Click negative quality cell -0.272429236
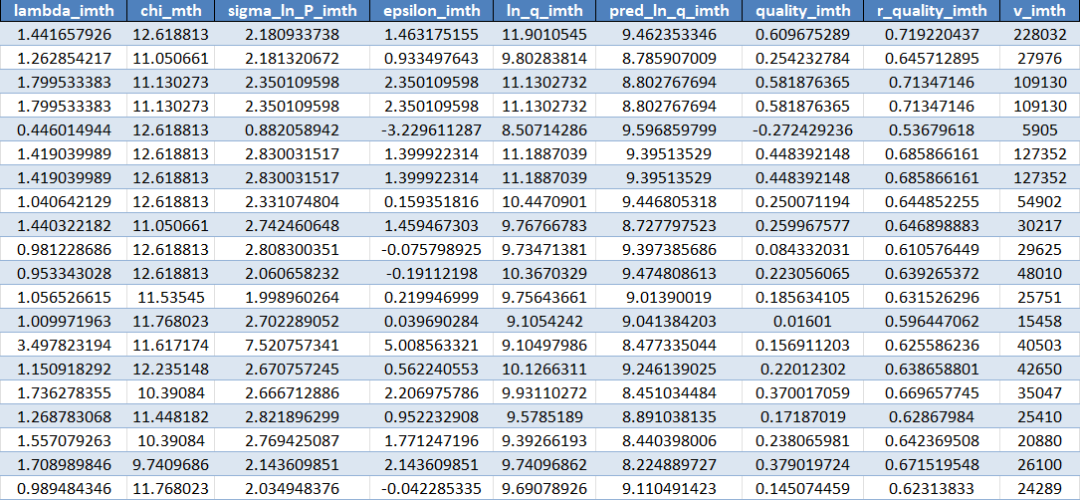1080x500 pixels. click(x=802, y=129)
